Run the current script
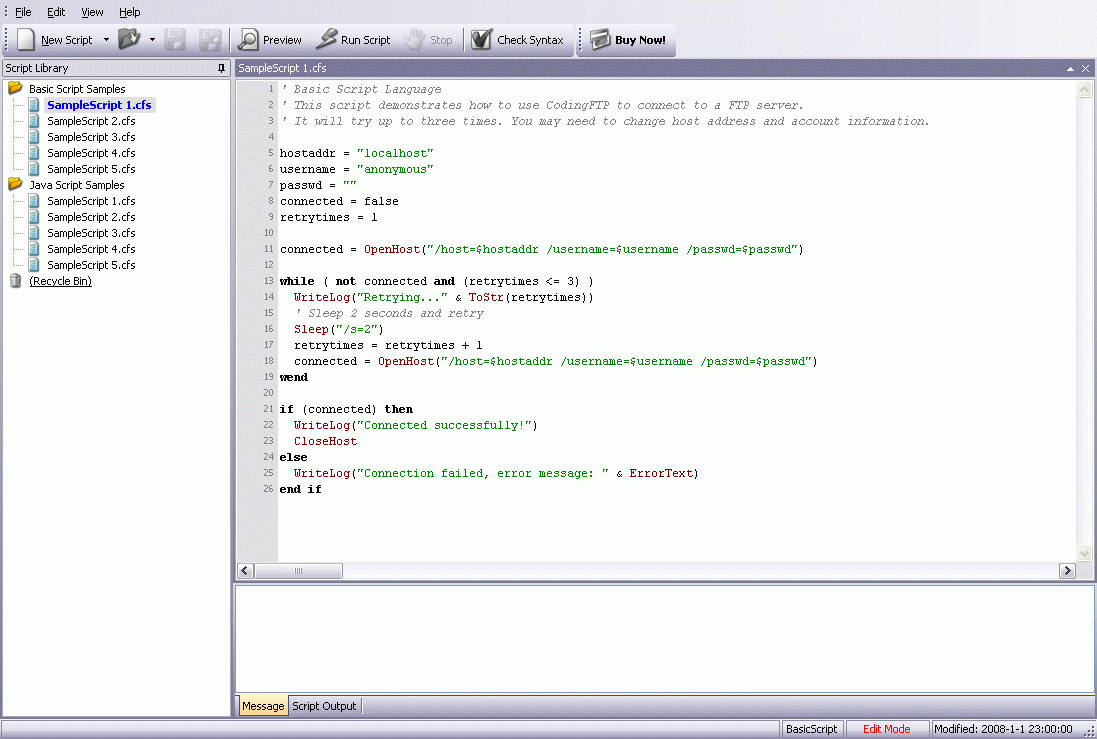Viewport: 1097px width, 739px height. pyautogui.click(x=352, y=40)
